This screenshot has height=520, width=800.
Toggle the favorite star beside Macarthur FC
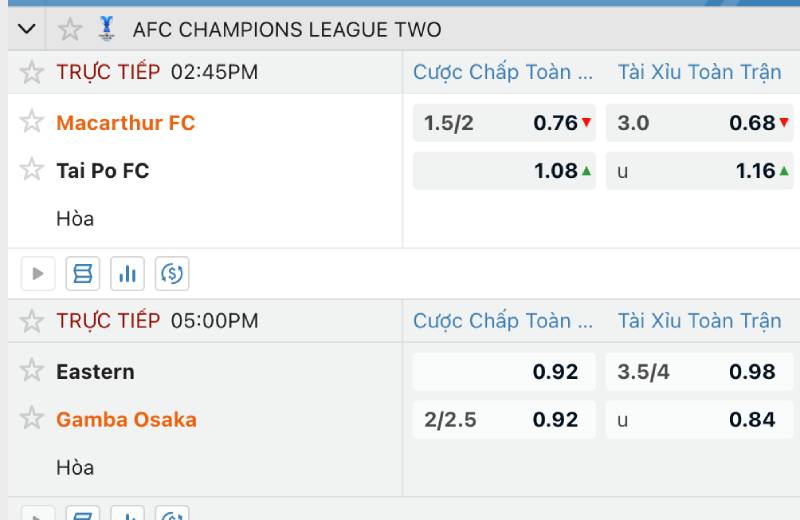pyautogui.click(x=32, y=122)
